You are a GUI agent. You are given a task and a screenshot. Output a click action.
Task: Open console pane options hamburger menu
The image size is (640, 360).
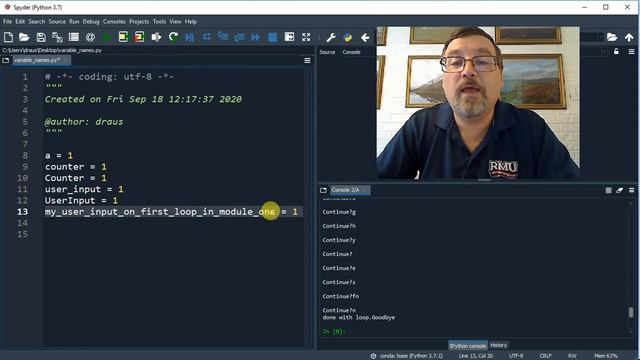coord(631,190)
